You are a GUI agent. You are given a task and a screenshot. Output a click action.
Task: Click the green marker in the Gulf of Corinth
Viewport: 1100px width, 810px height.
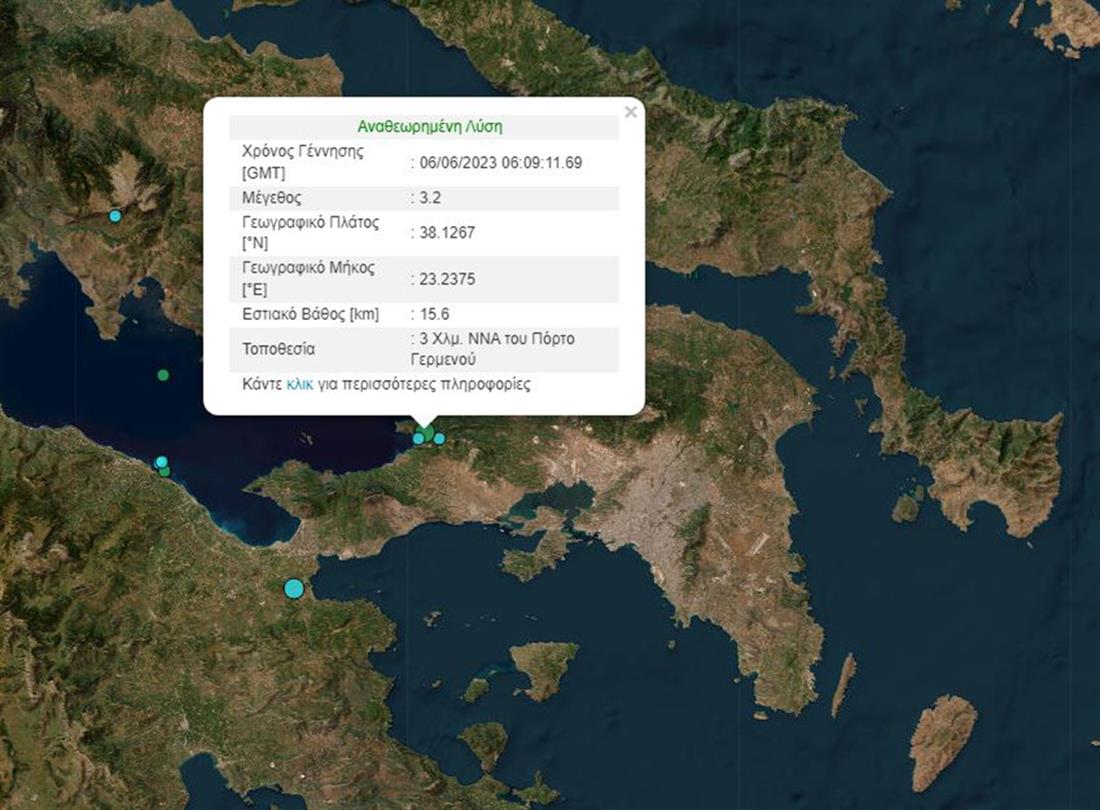pyautogui.click(x=163, y=375)
